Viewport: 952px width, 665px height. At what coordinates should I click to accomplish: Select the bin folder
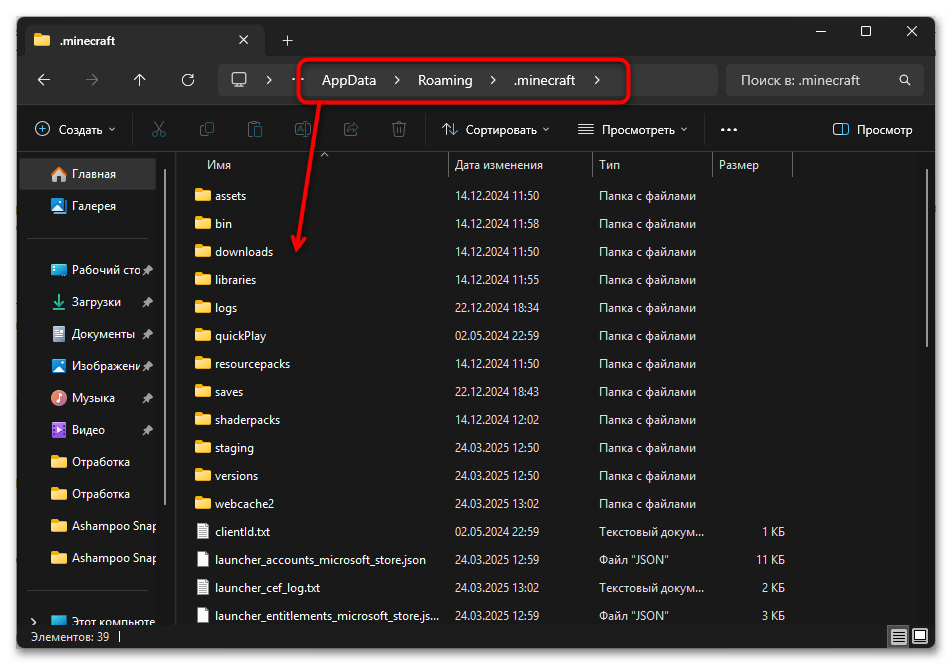[x=223, y=223]
